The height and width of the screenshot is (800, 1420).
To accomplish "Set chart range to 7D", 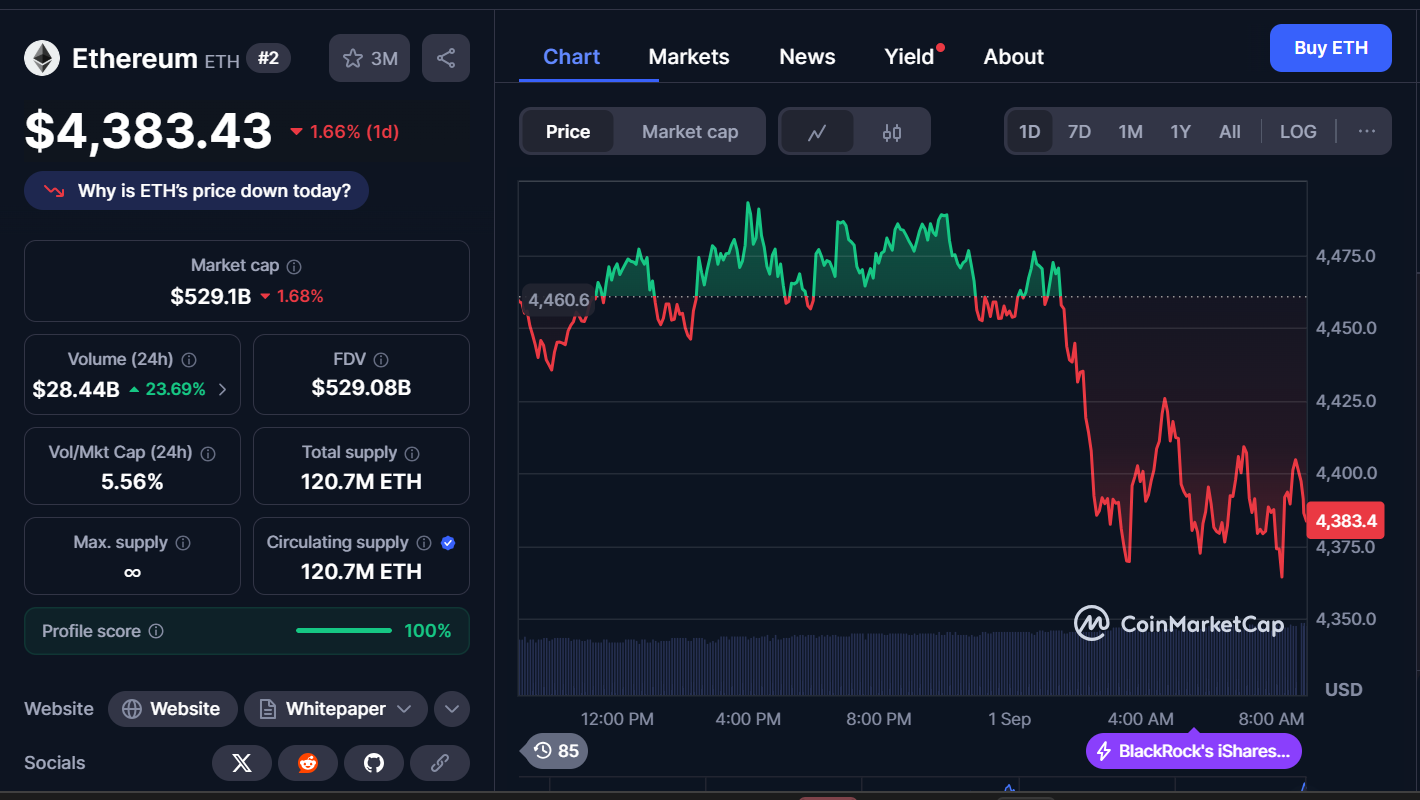I will tap(1079, 131).
